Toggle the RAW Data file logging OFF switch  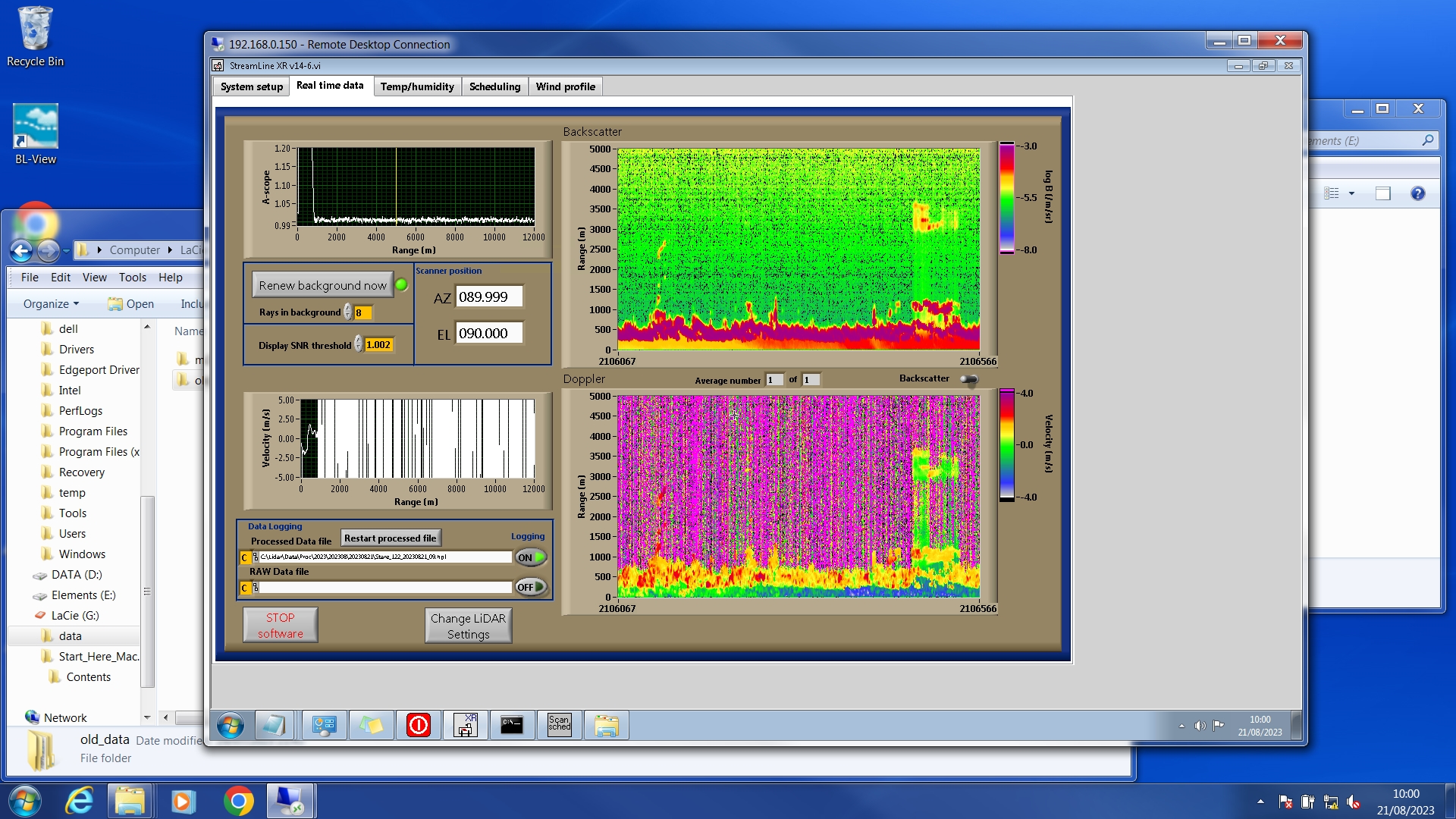pos(531,587)
